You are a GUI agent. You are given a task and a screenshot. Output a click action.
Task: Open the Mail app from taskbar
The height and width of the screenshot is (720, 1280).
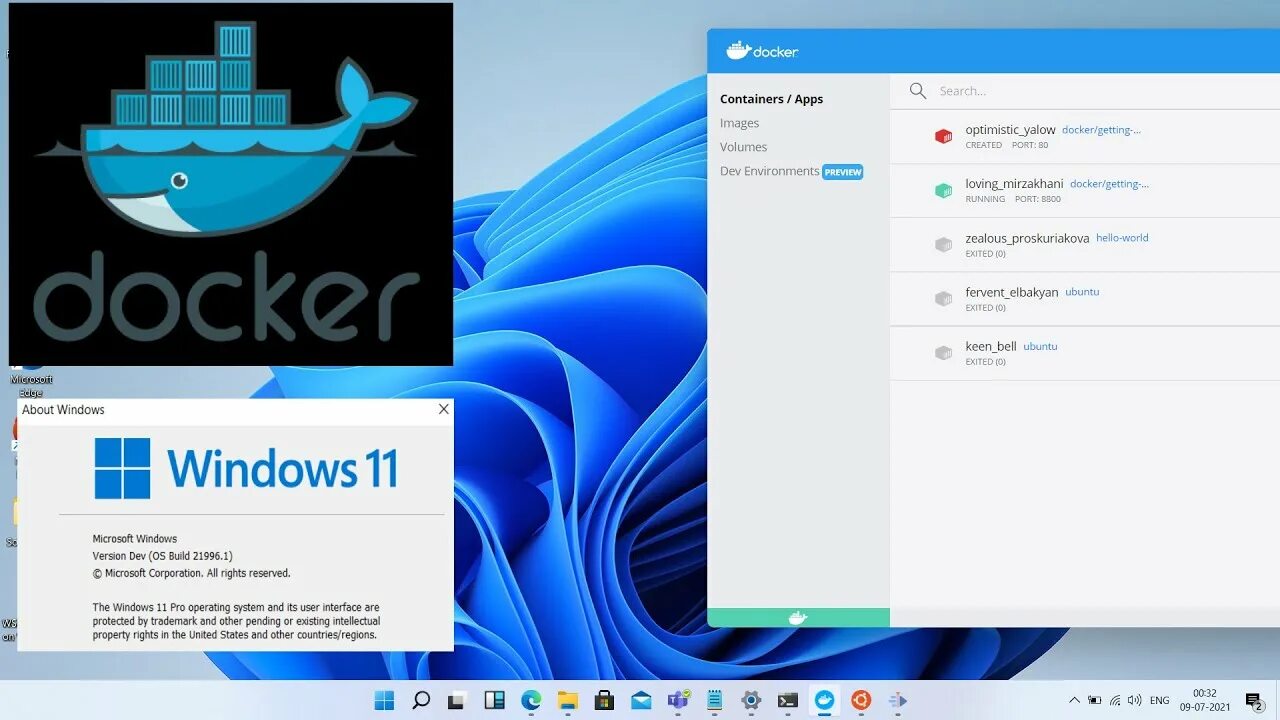tap(641, 700)
